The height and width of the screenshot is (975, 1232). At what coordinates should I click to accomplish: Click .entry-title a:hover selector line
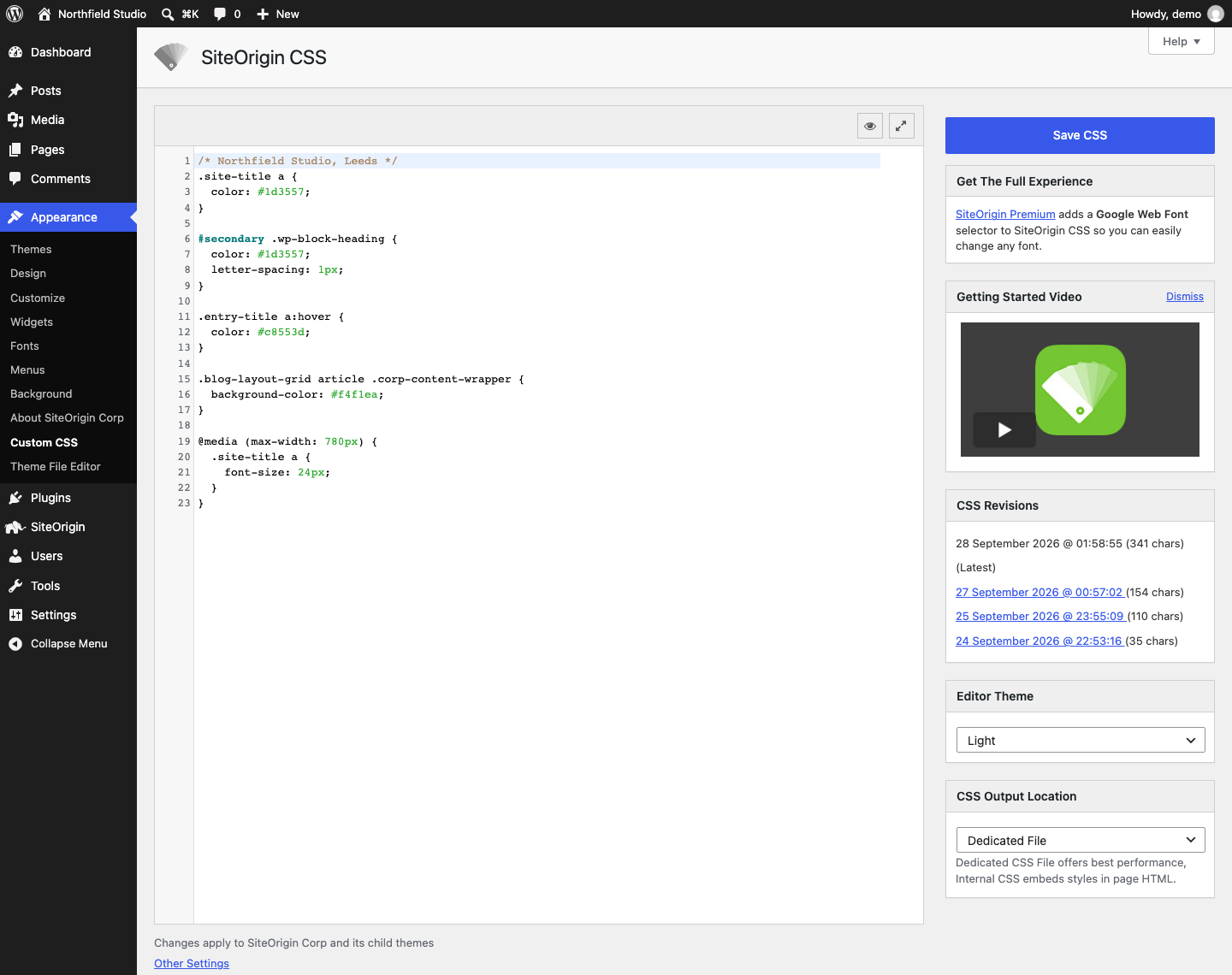pos(271,316)
